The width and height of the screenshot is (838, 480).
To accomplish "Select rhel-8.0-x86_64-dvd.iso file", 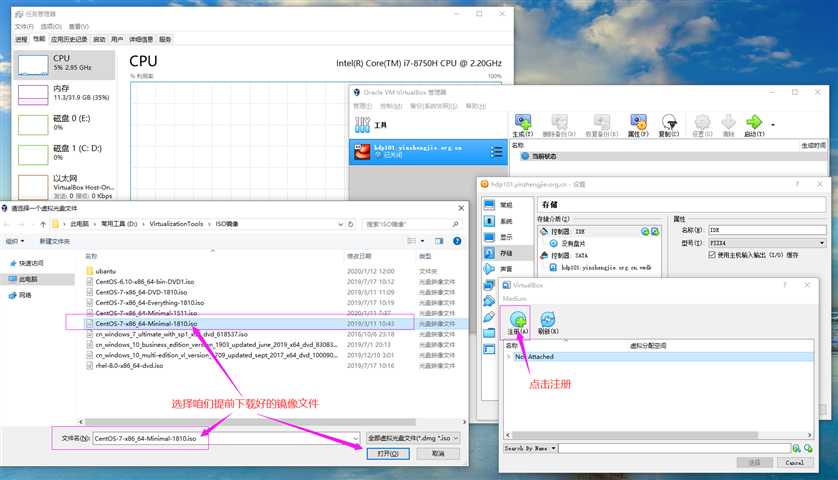I will point(129,366).
